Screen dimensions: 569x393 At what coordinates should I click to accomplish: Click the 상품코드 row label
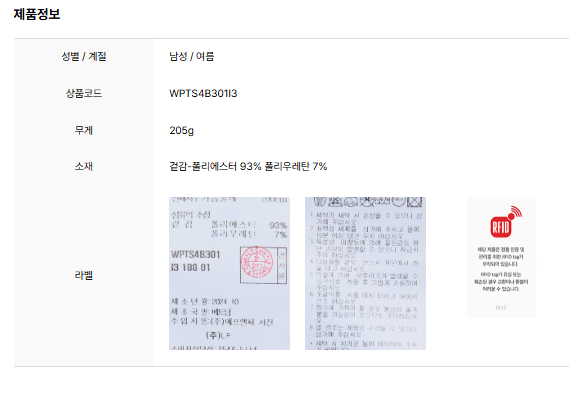pos(84,94)
